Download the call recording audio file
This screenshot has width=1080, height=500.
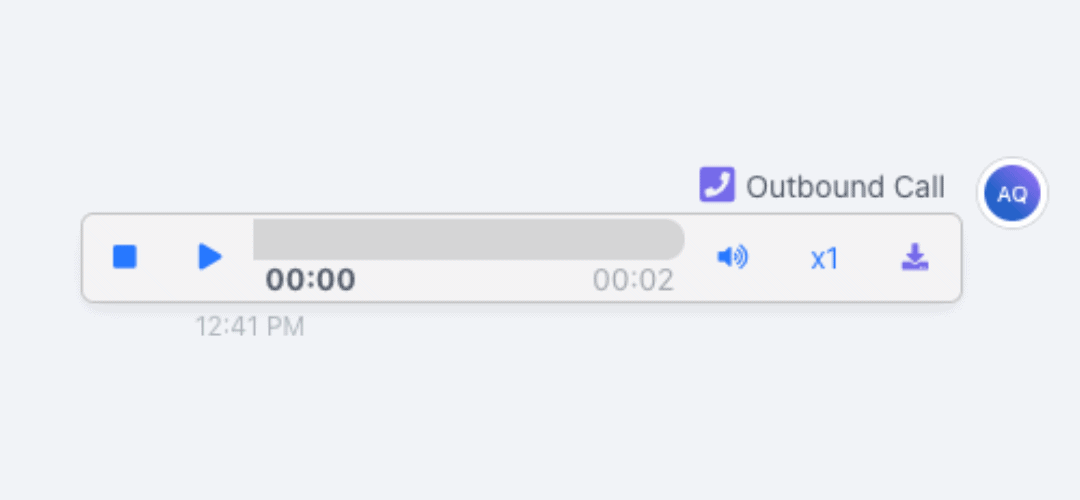[915, 257]
